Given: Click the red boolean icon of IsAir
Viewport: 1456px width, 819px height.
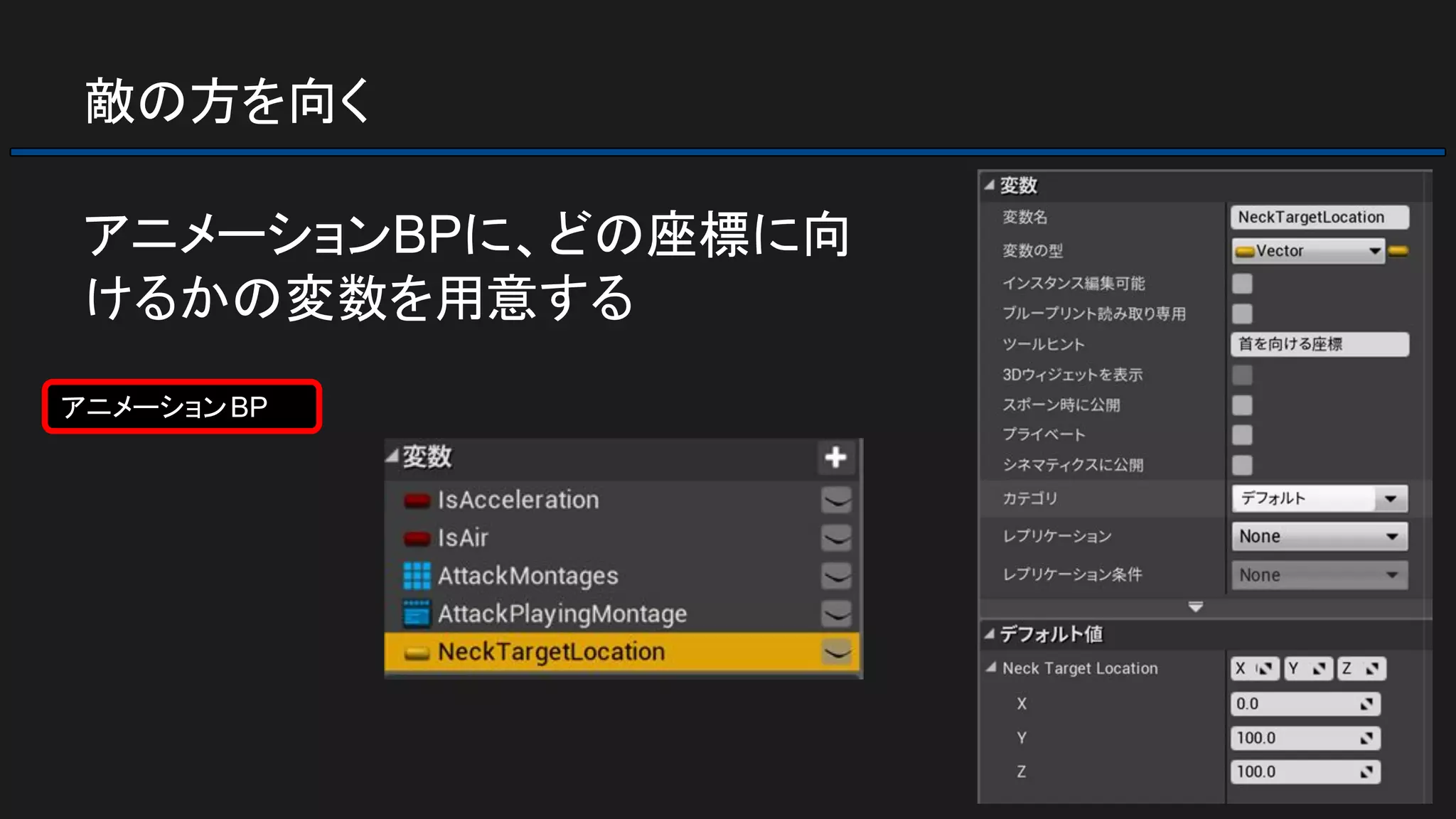Looking at the screenshot, I should (417, 538).
